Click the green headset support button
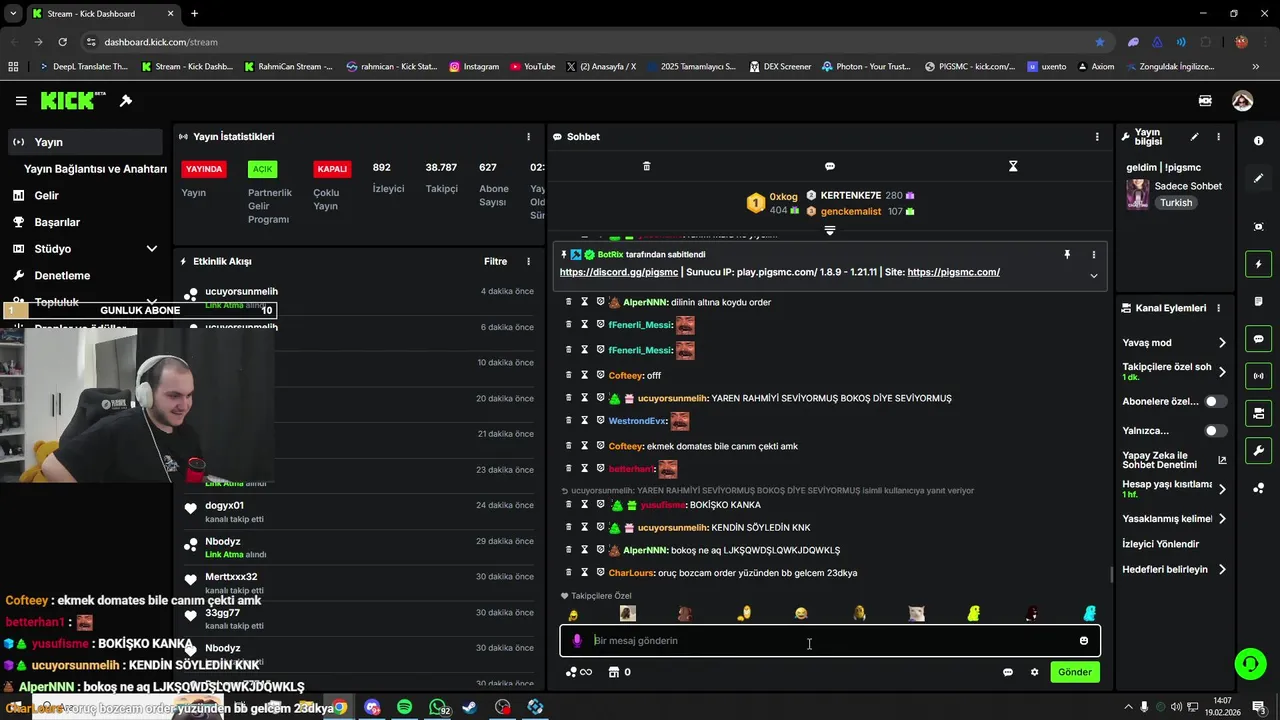Screen dimensions: 1280x720 click(x=1249, y=663)
